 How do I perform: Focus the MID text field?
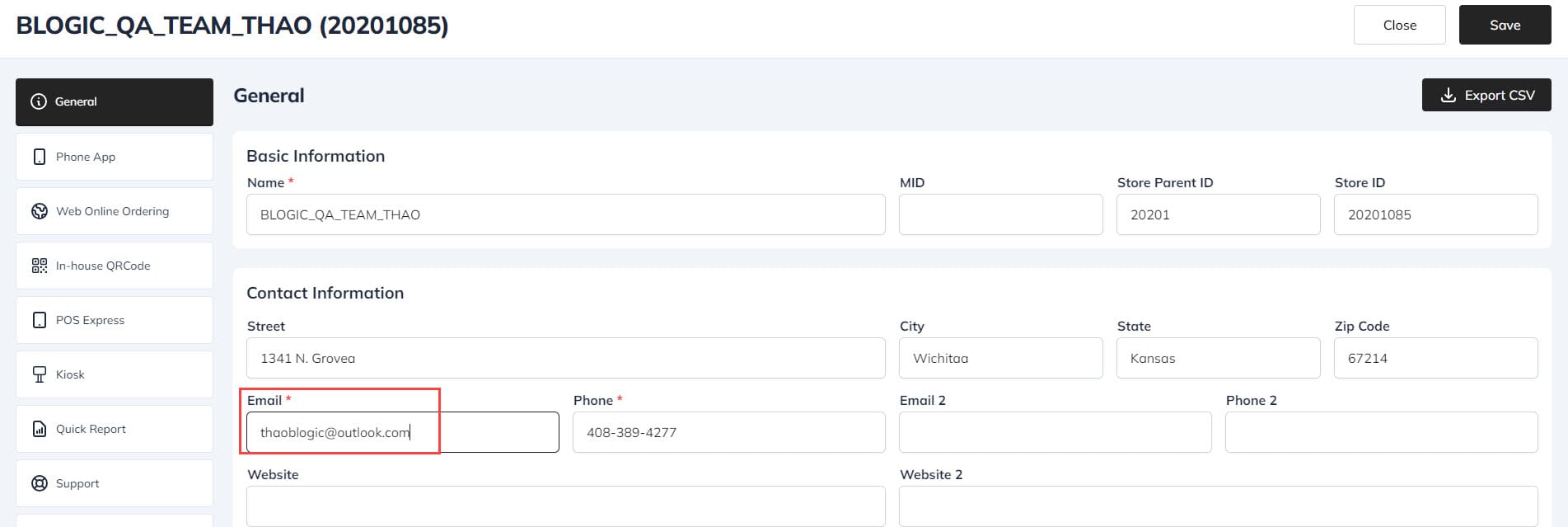click(x=1000, y=214)
